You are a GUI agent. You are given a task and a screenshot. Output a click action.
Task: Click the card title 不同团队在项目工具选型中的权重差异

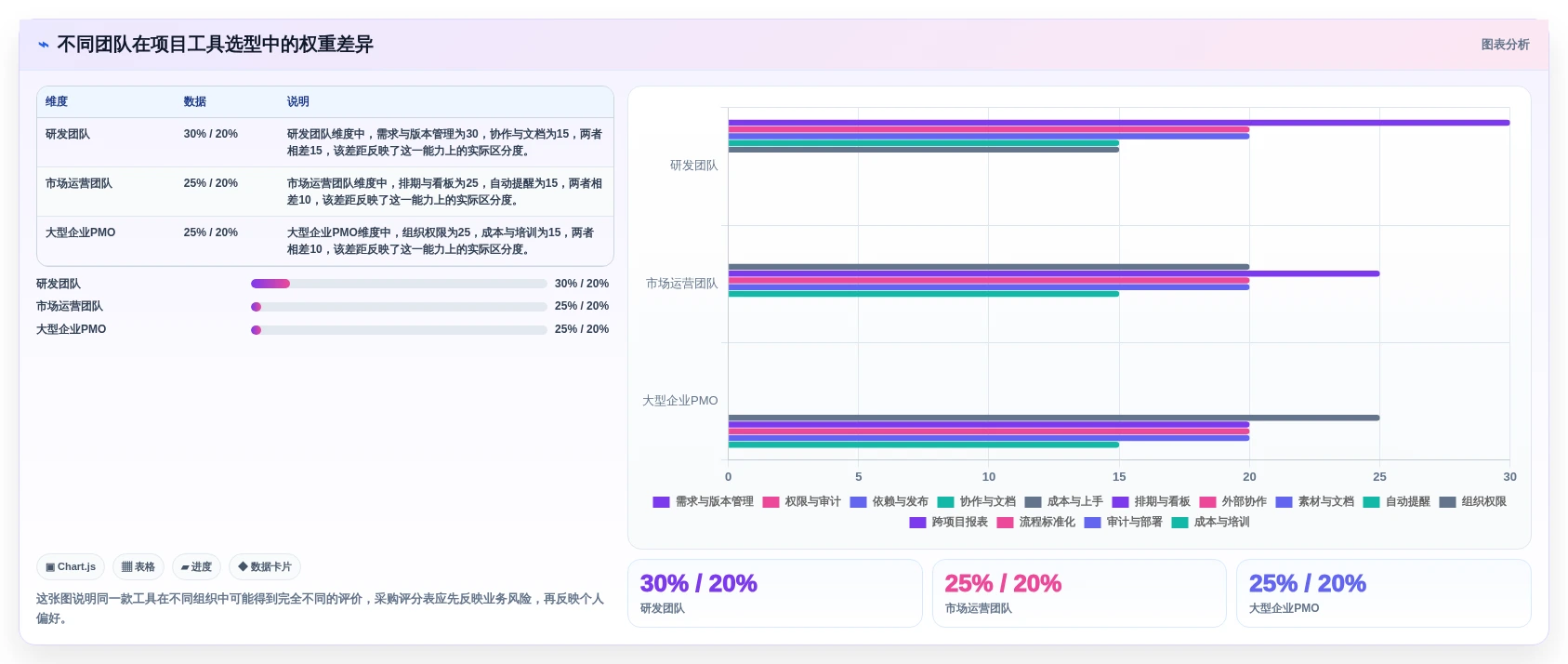click(215, 45)
